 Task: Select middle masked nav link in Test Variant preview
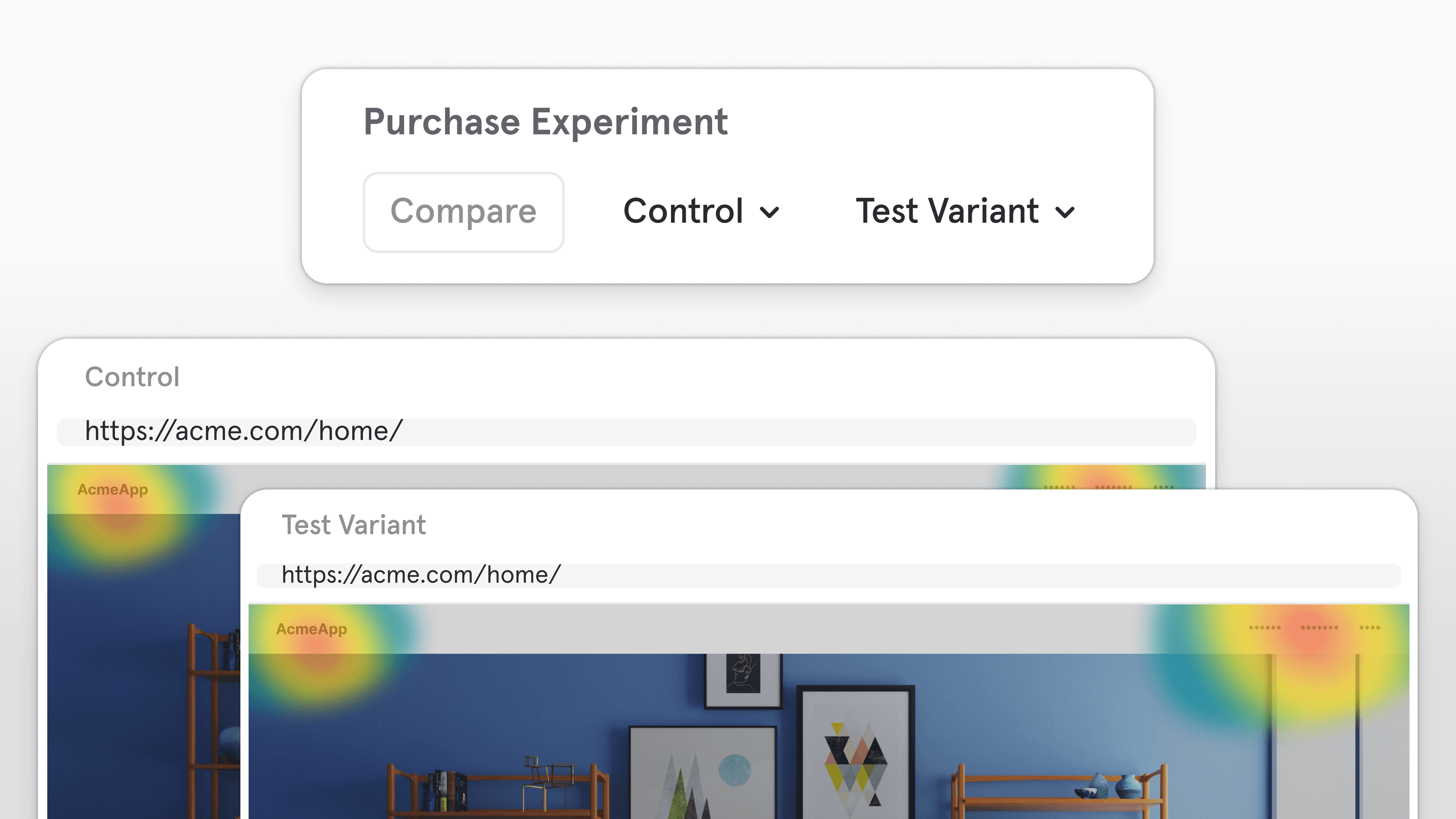(1319, 629)
